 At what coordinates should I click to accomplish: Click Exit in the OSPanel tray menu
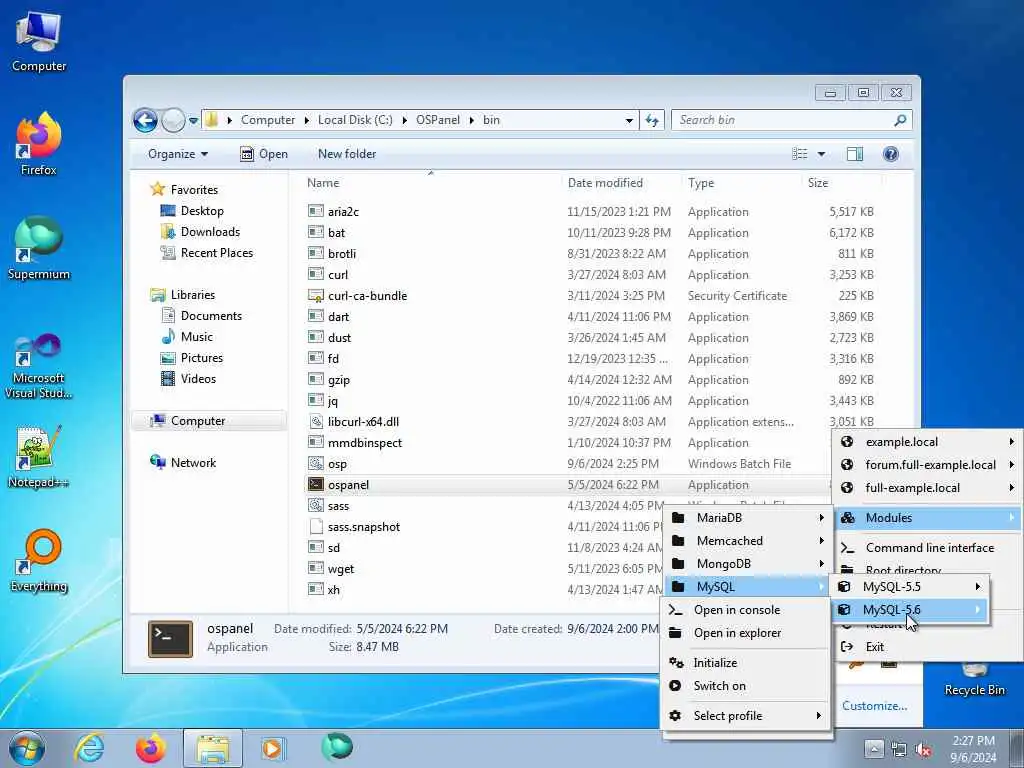(x=928, y=647)
